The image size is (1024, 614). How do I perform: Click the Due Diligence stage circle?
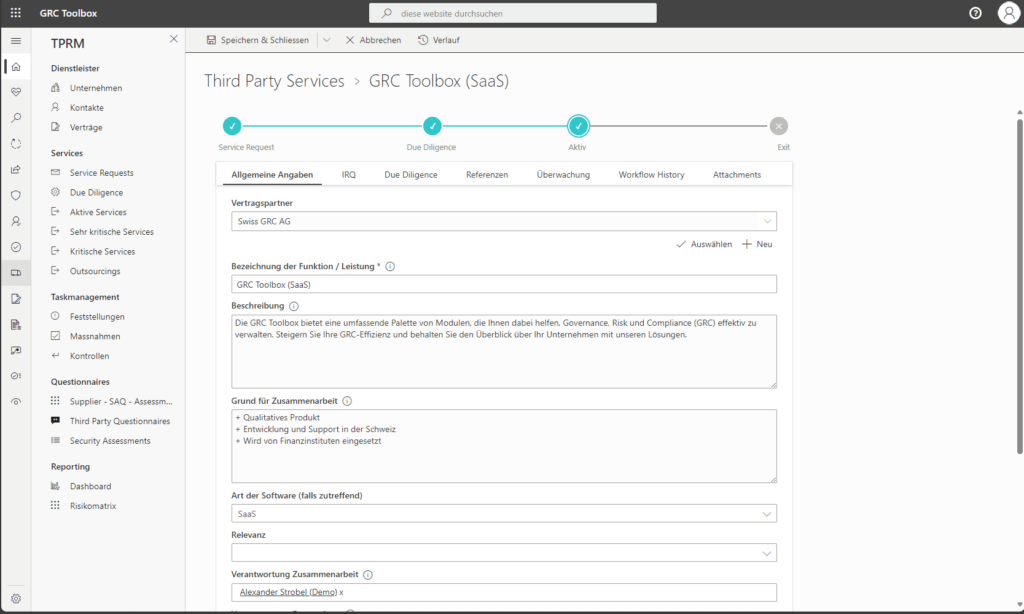(432, 125)
